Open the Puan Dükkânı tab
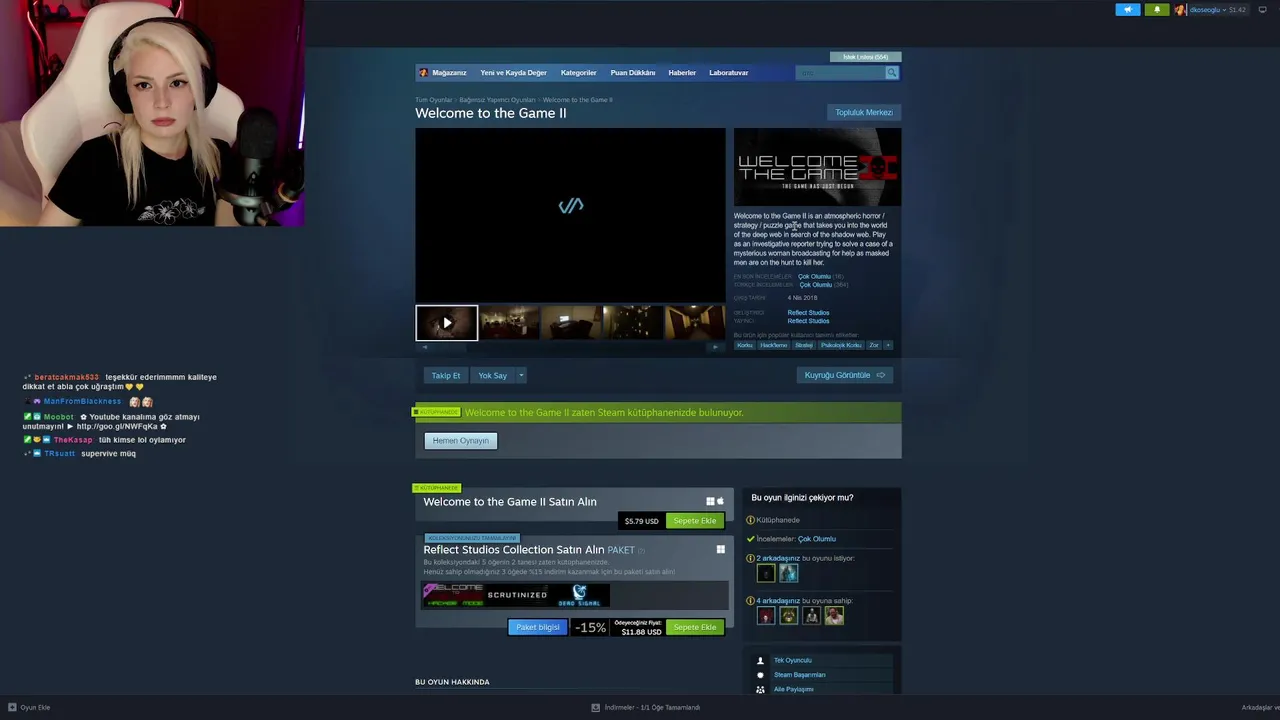 (x=633, y=73)
